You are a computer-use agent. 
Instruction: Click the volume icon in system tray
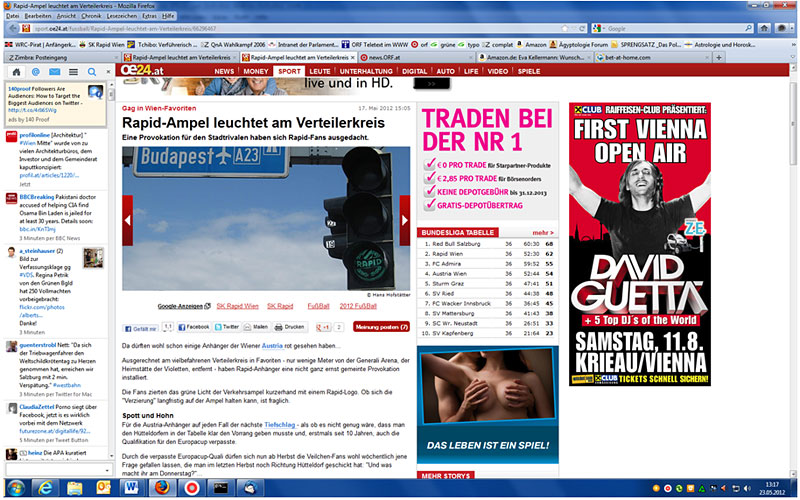click(747, 488)
